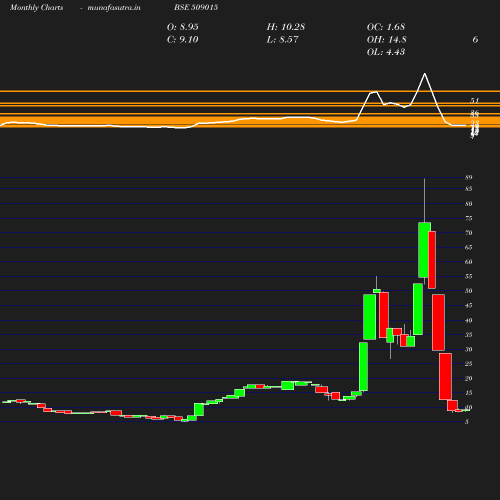Click the price axis label '80'

pyautogui.click(x=469, y=204)
